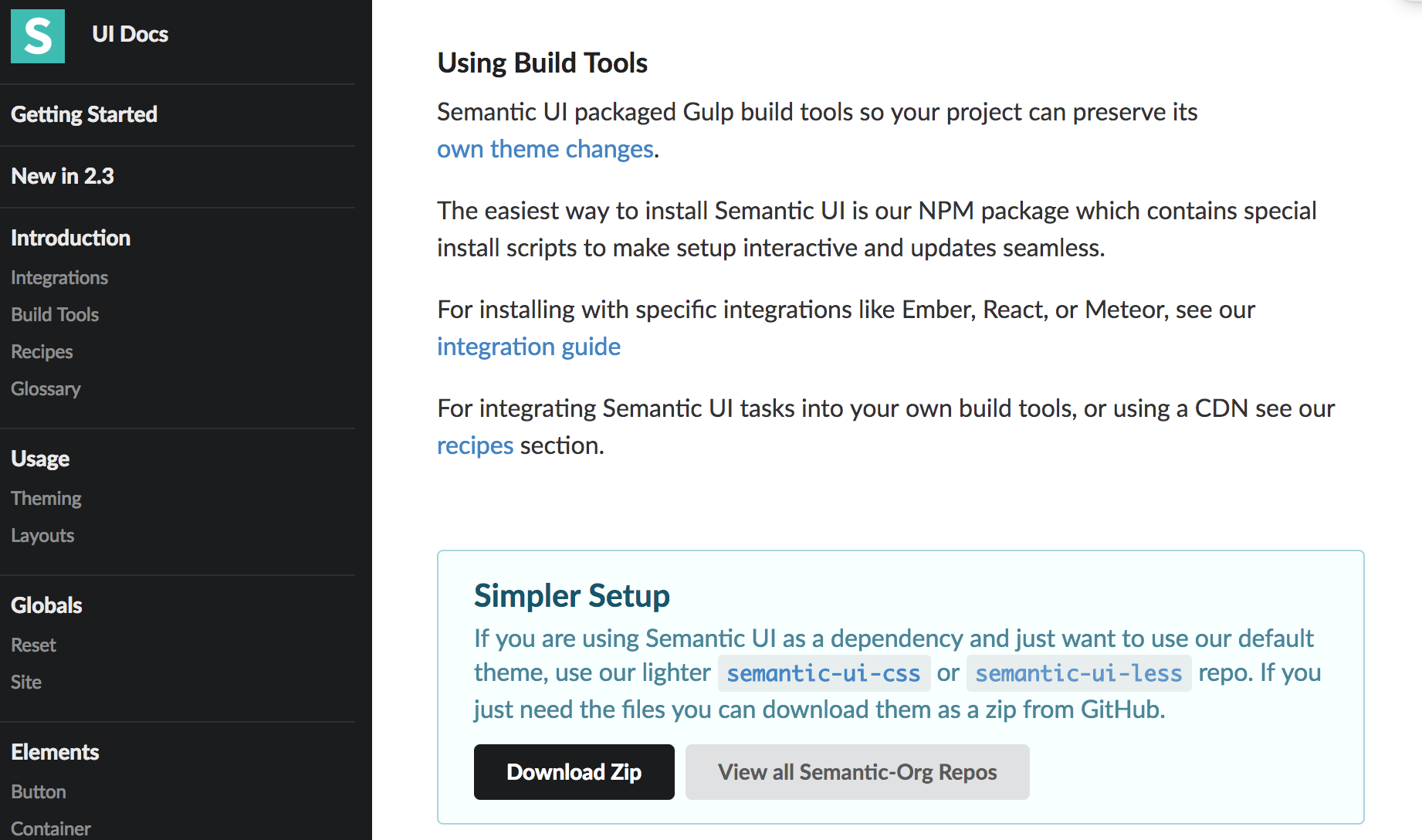The width and height of the screenshot is (1422, 840).
Task: Open the Theming documentation
Action: tap(46, 498)
